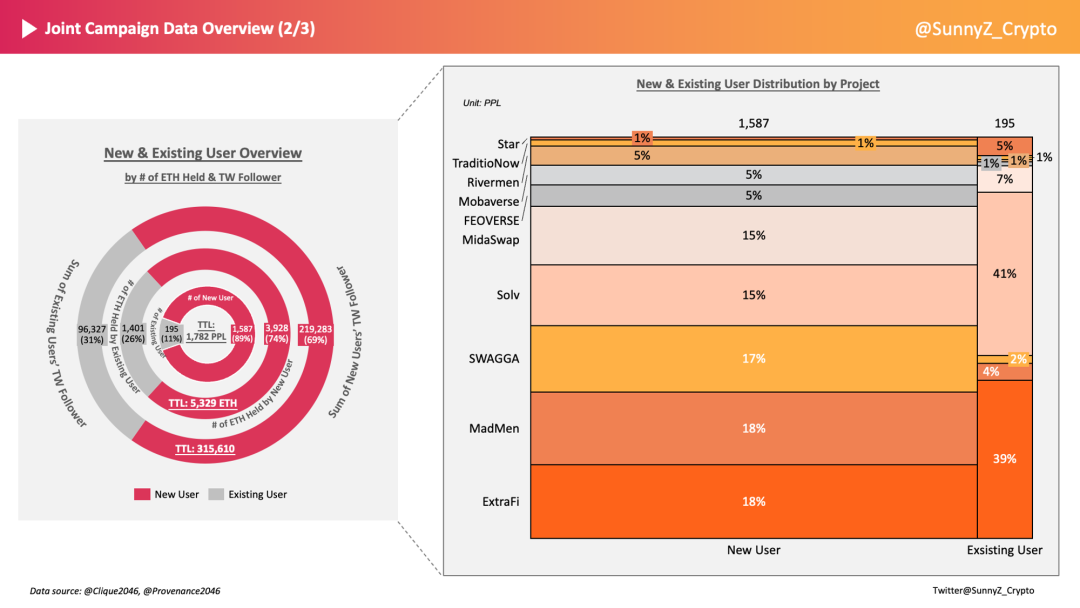The width and height of the screenshot is (1080, 608).
Task: Select the "SWAGGA" project label
Action: [x=494, y=359]
